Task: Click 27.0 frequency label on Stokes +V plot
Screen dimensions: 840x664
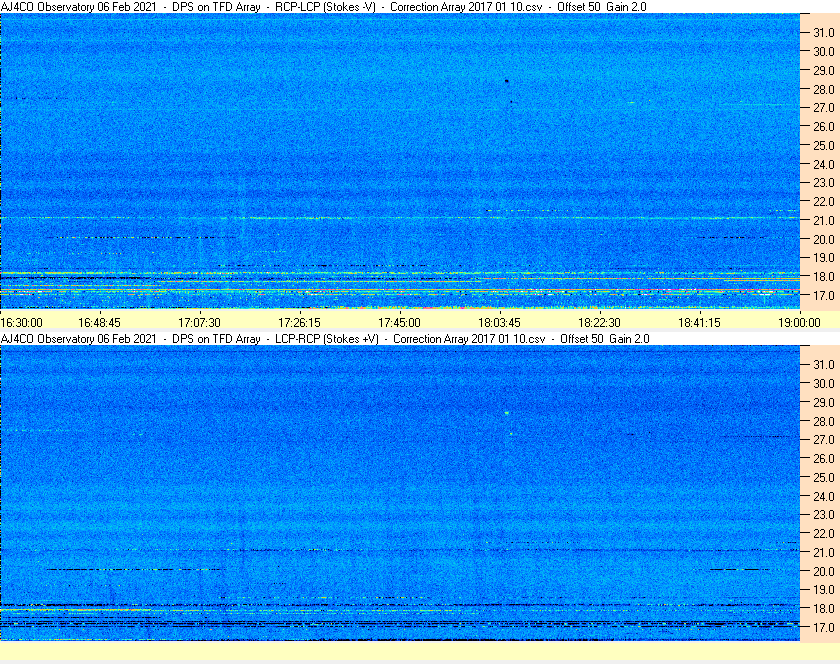Action: point(824,439)
